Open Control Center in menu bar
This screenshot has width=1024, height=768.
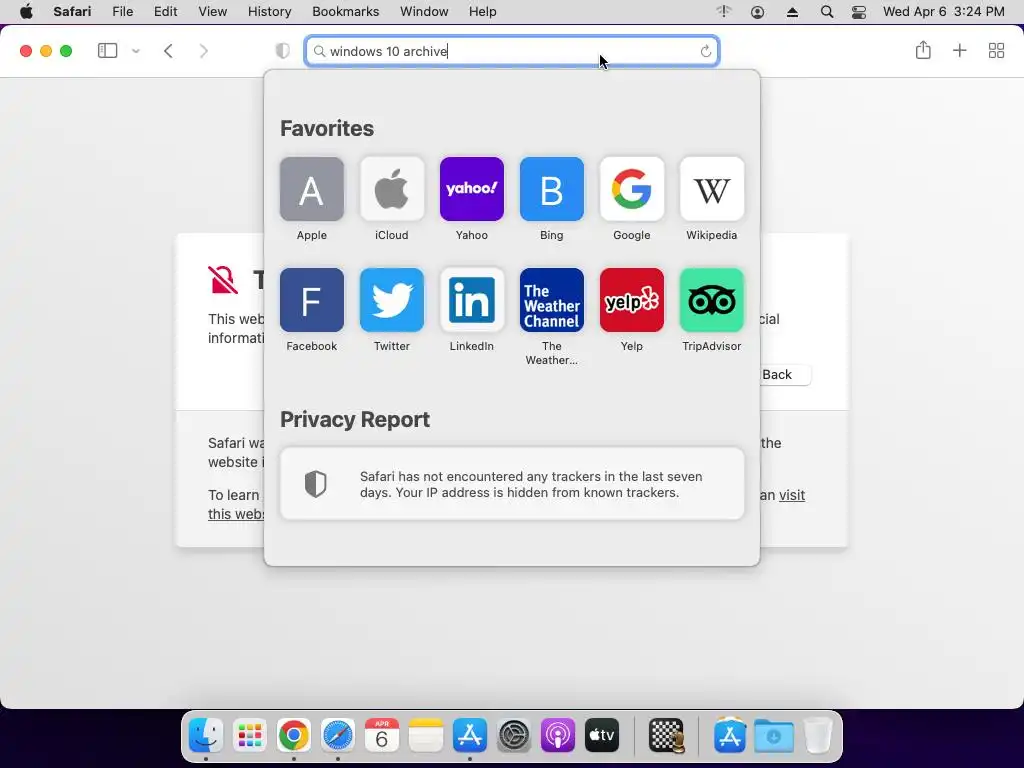click(859, 12)
